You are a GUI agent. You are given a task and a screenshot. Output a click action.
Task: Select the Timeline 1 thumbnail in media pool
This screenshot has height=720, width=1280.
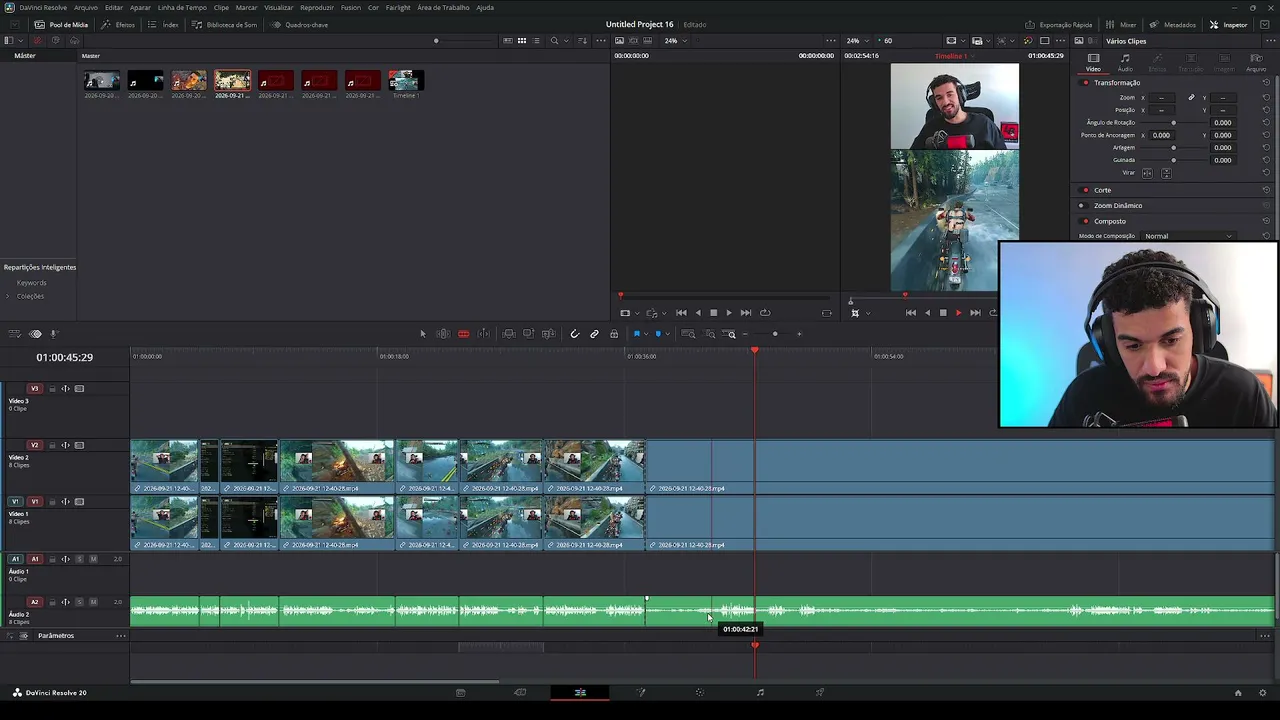point(404,84)
